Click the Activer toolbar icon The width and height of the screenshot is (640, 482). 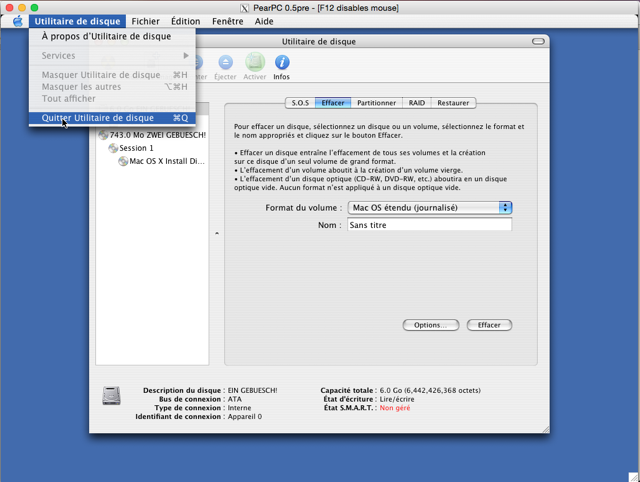pyautogui.click(x=255, y=67)
